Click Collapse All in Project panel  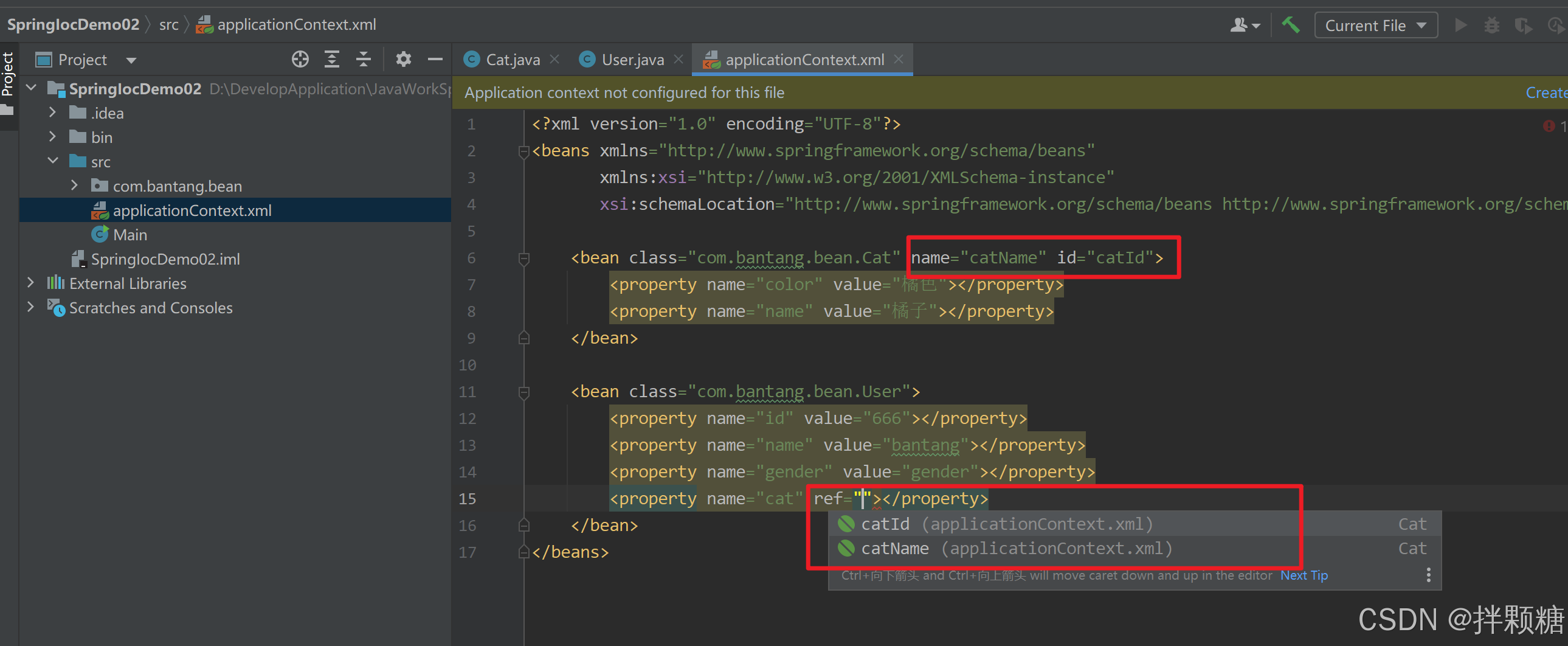pyautogui.click(x=364, y=59)
